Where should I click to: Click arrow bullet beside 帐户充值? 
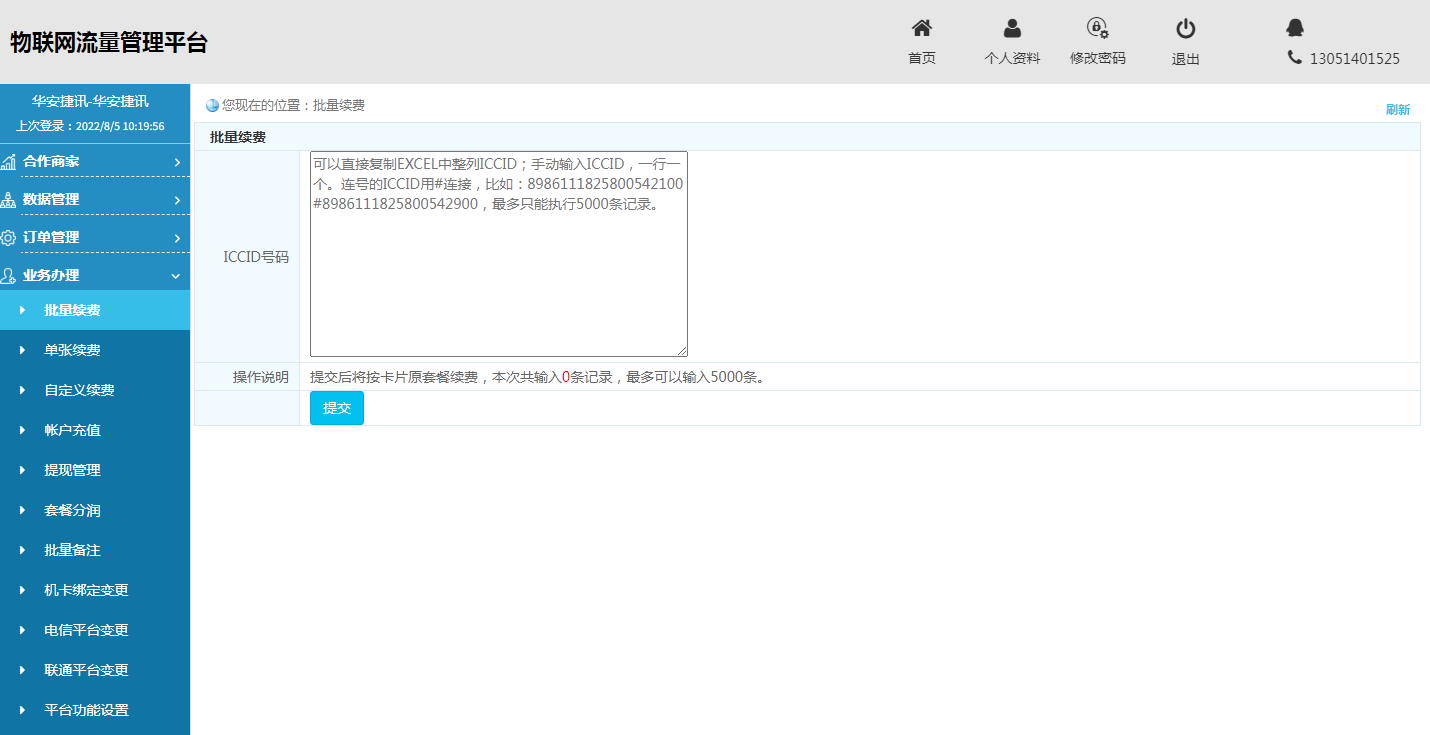tap(22, 430)
